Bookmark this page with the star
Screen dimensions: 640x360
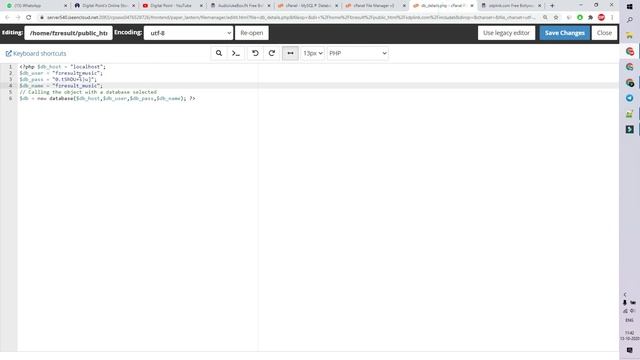(556, 18)
